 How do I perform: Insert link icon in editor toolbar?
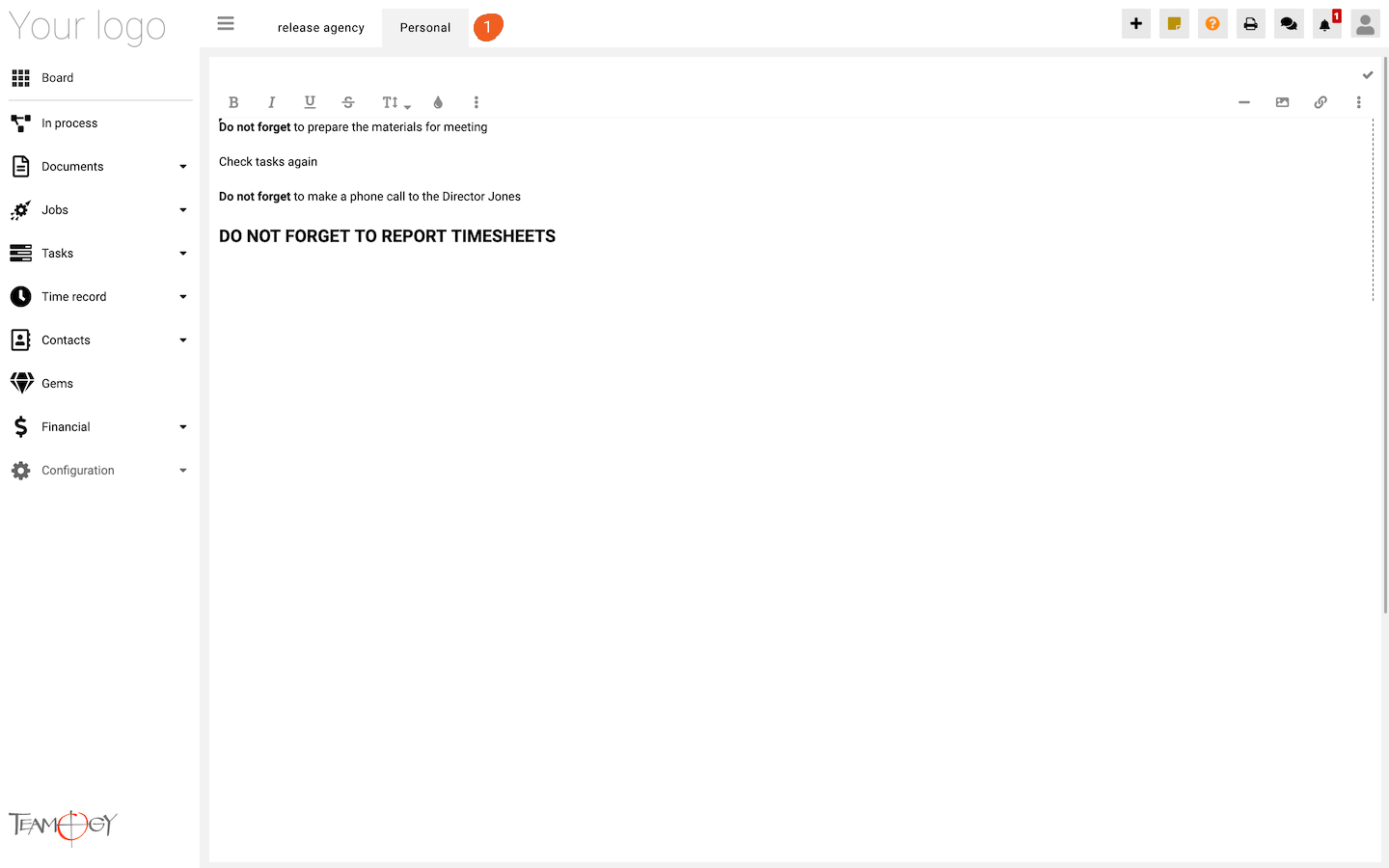coord(1321,102)
